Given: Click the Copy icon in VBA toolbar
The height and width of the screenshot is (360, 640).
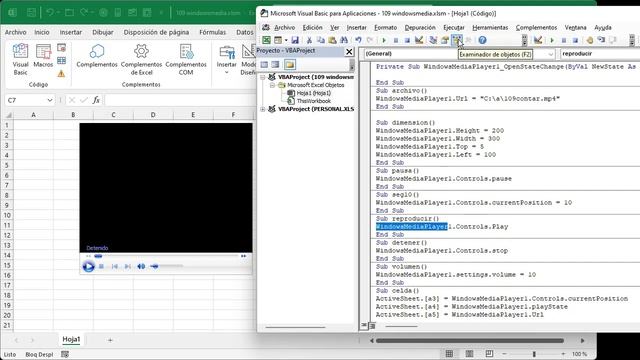Looking at the screenshot, I should tap(321, 40).
